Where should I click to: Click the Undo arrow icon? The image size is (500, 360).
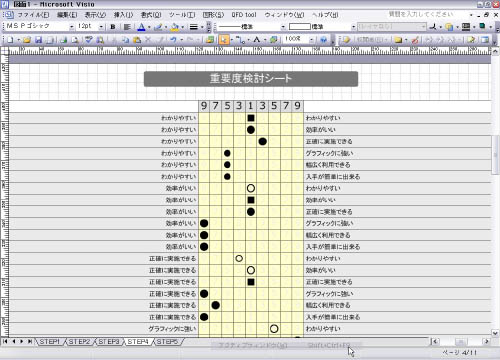173,40
